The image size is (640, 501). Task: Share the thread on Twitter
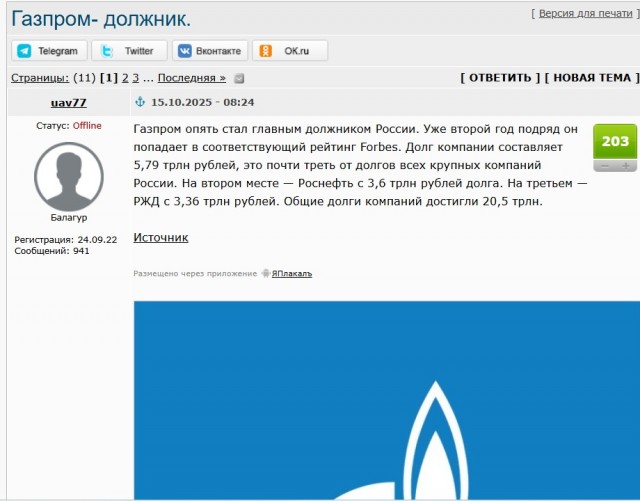click(129, 51)
